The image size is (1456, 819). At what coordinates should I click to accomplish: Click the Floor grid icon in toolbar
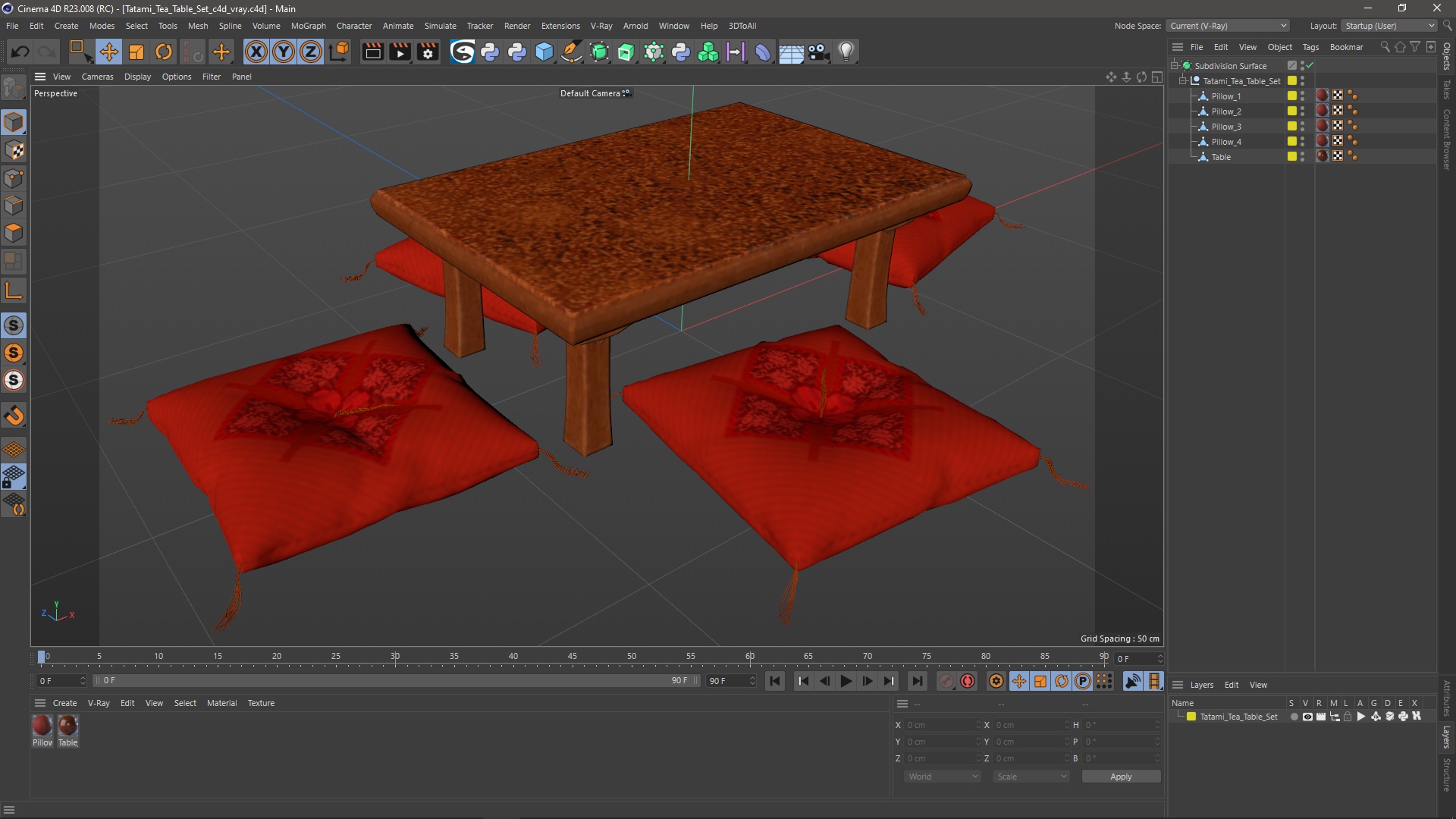791,52
